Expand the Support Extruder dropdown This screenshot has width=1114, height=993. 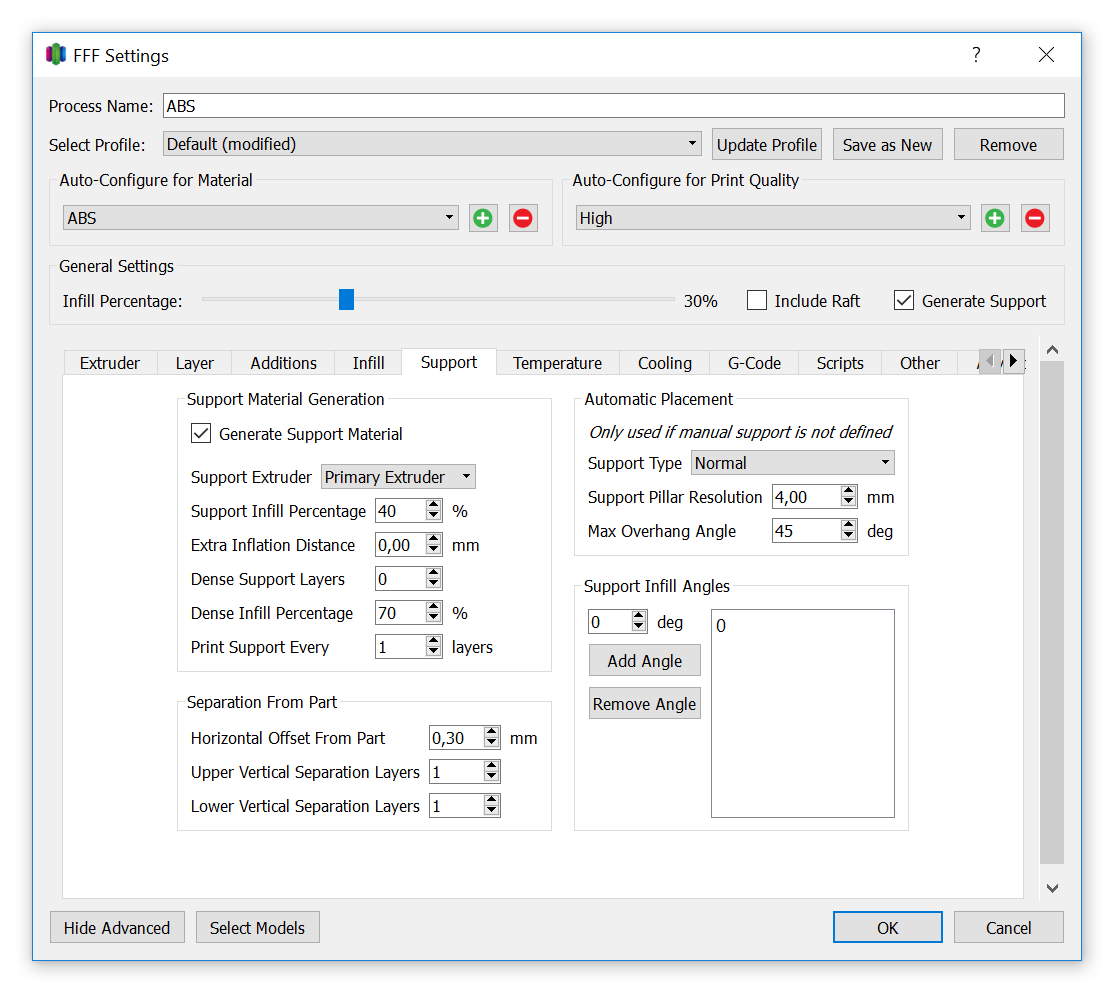pyautogui.click(x=398, y=477)
